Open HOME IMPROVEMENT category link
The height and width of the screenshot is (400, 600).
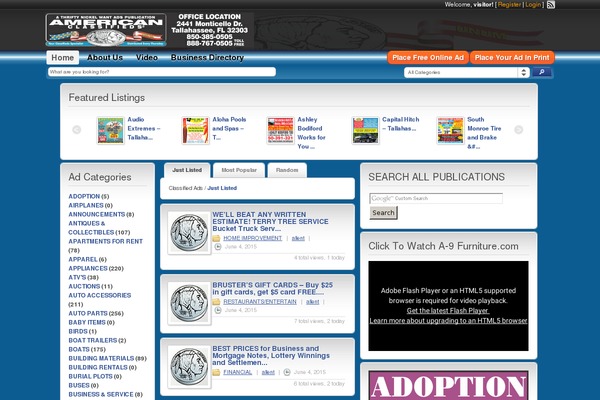pyautogui.click(x=253, y=238)
